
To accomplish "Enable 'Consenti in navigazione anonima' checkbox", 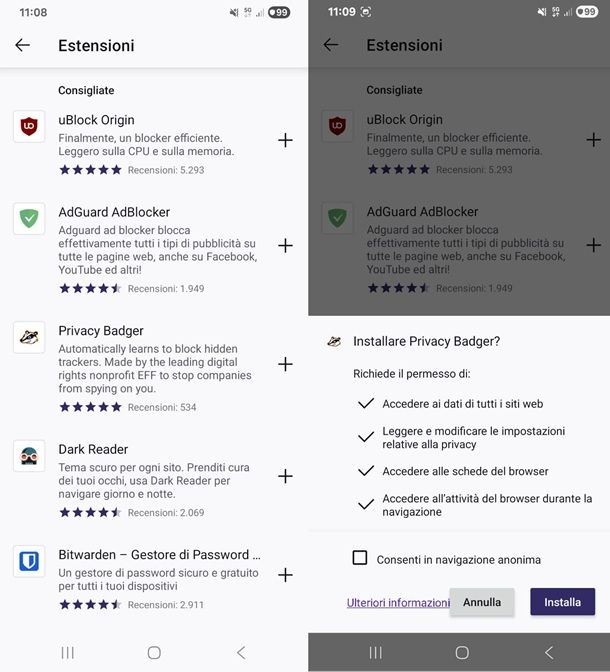I will tap(360, 558).
